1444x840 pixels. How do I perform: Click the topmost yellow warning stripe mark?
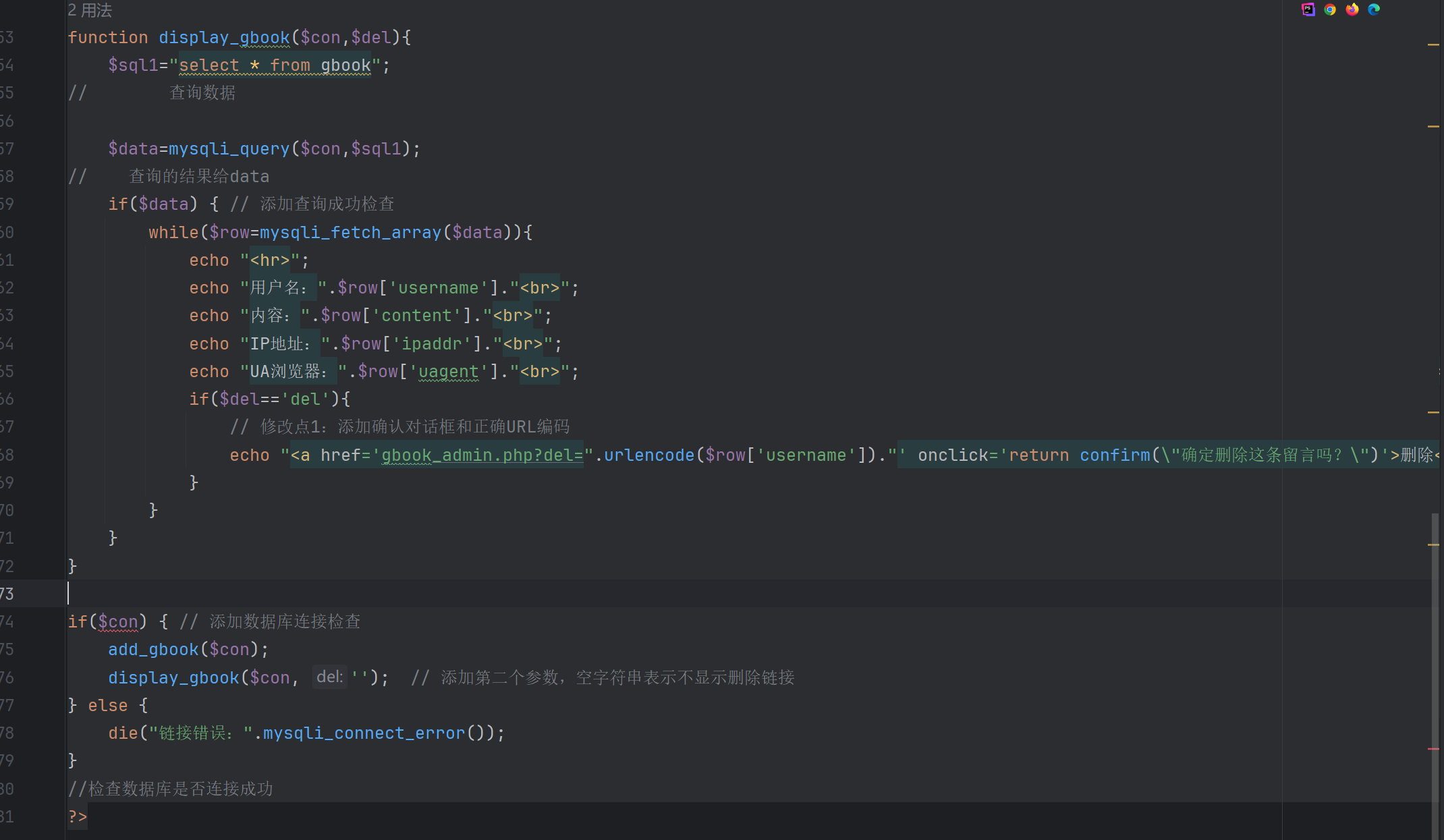coord(1433,45)
